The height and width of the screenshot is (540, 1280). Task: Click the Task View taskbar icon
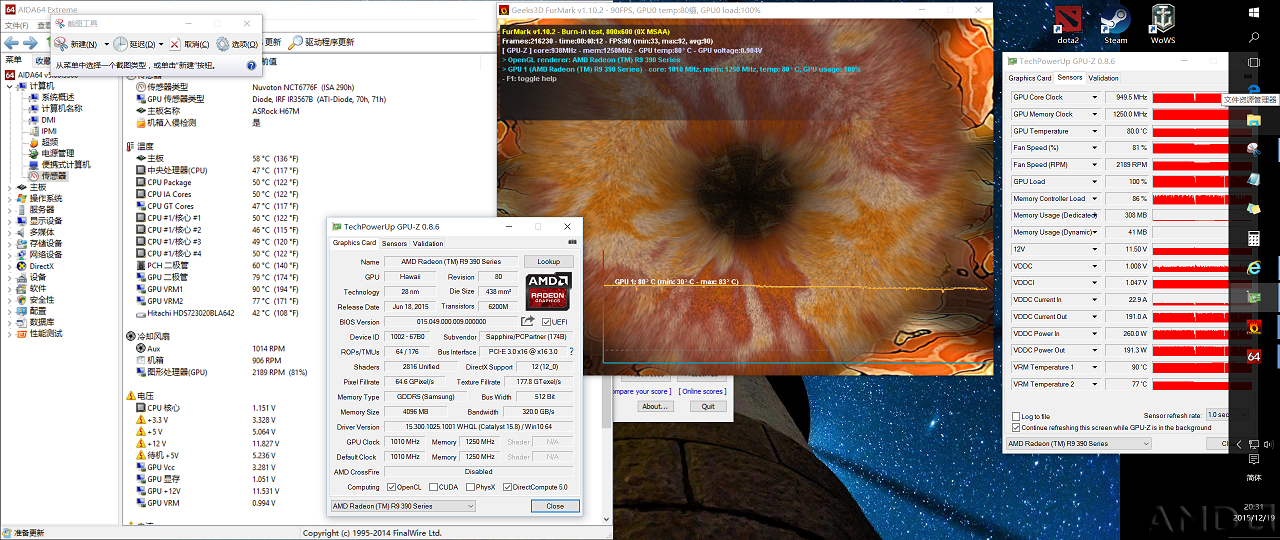pyautogui.click(x=1254, y=62)
